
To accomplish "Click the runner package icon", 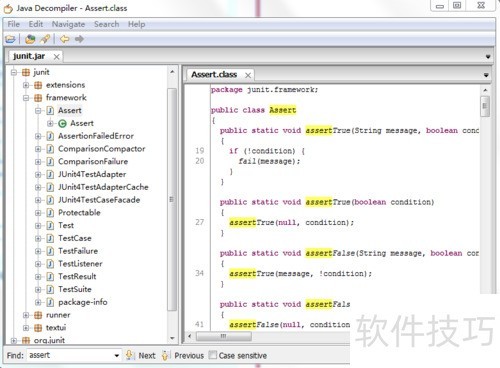I will click(x=38, y=315).
